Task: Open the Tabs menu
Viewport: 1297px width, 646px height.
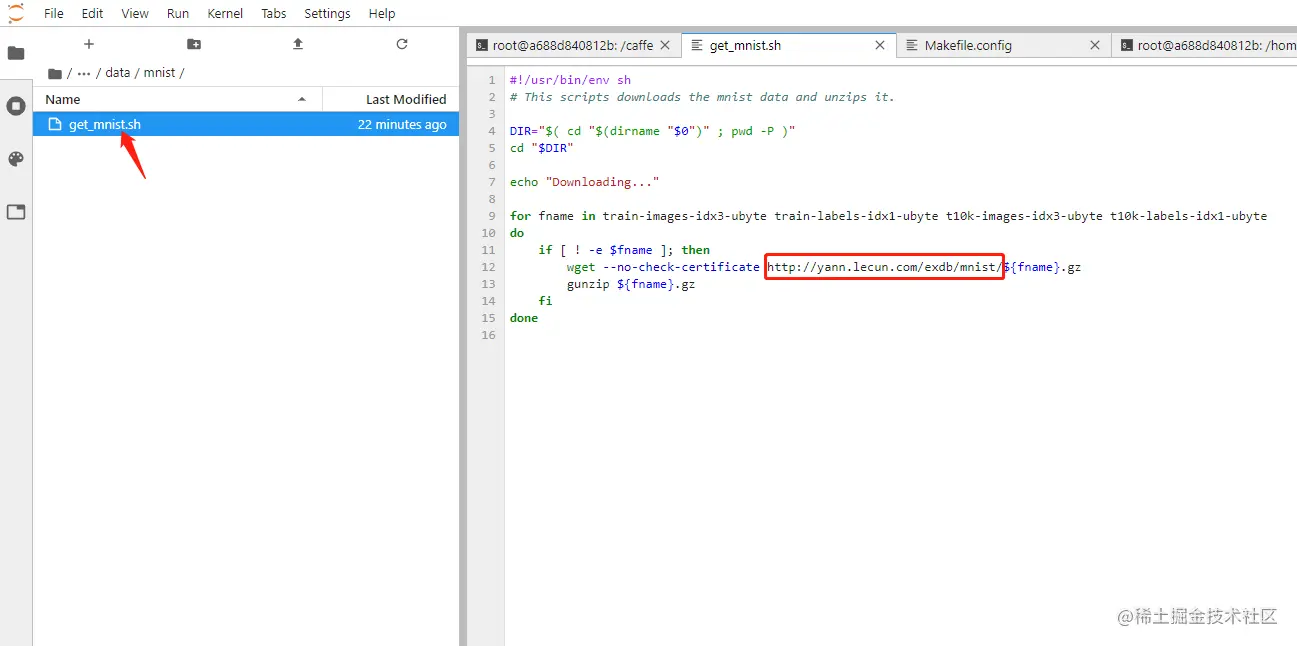Action: point(274,13)
